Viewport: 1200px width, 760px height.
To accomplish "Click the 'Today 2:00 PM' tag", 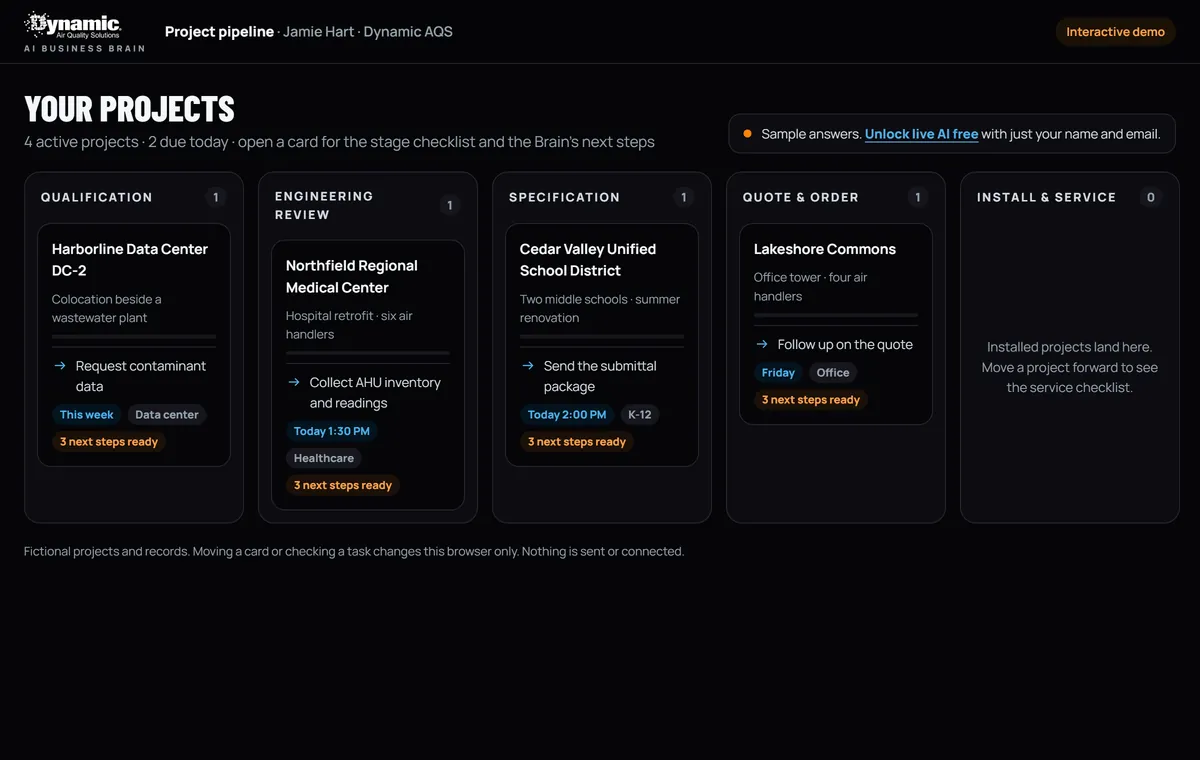I will click(567, 415).
